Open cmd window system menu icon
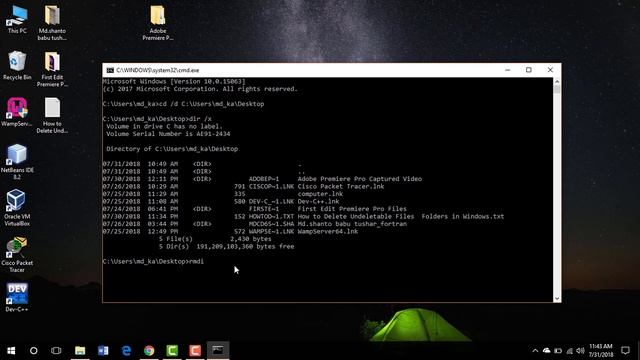This screenshot has height=360, width=640. pyautogui.click(x=110, y=70)
